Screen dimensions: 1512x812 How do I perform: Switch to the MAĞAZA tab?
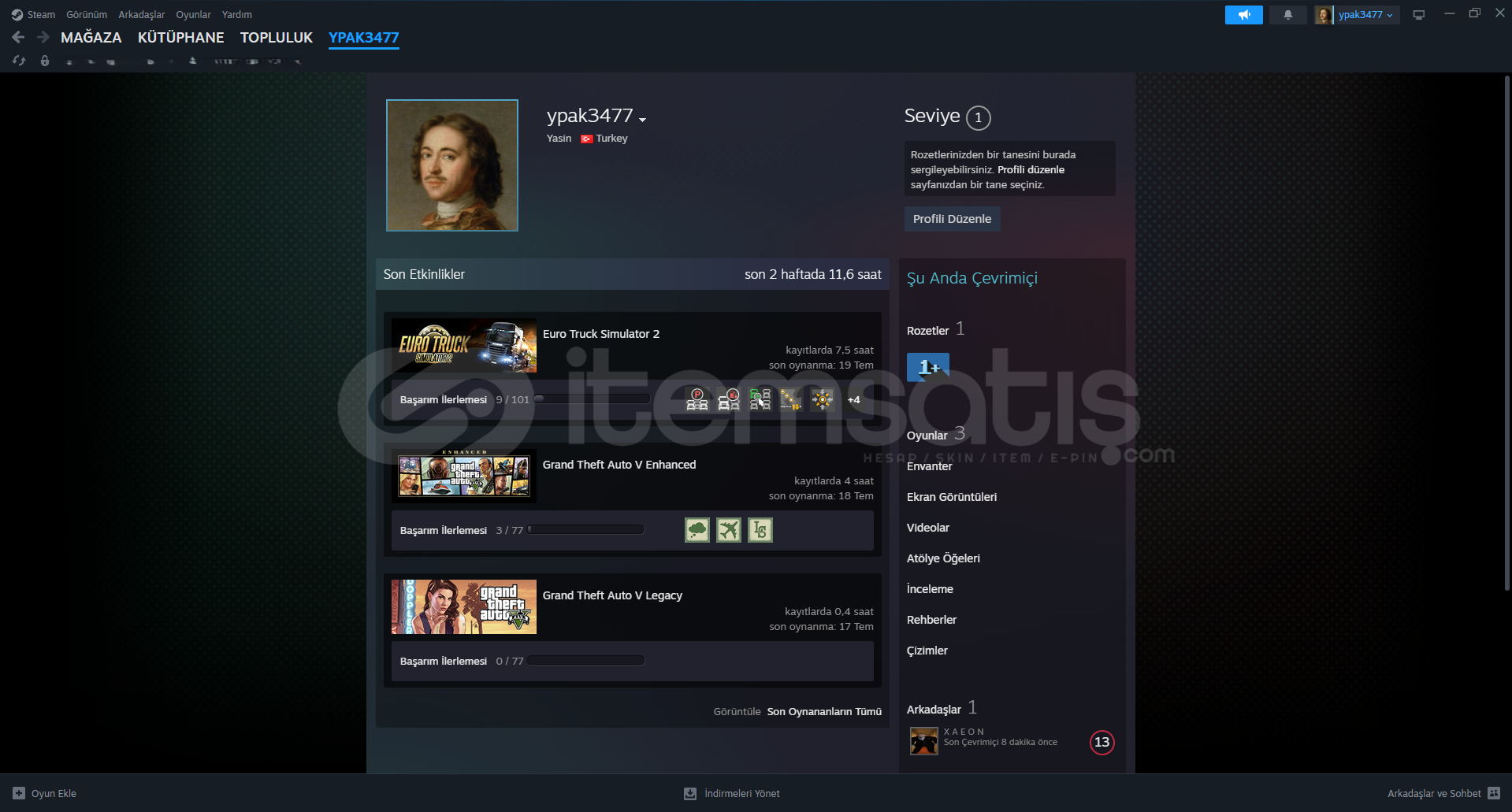(x=91, y=37)
